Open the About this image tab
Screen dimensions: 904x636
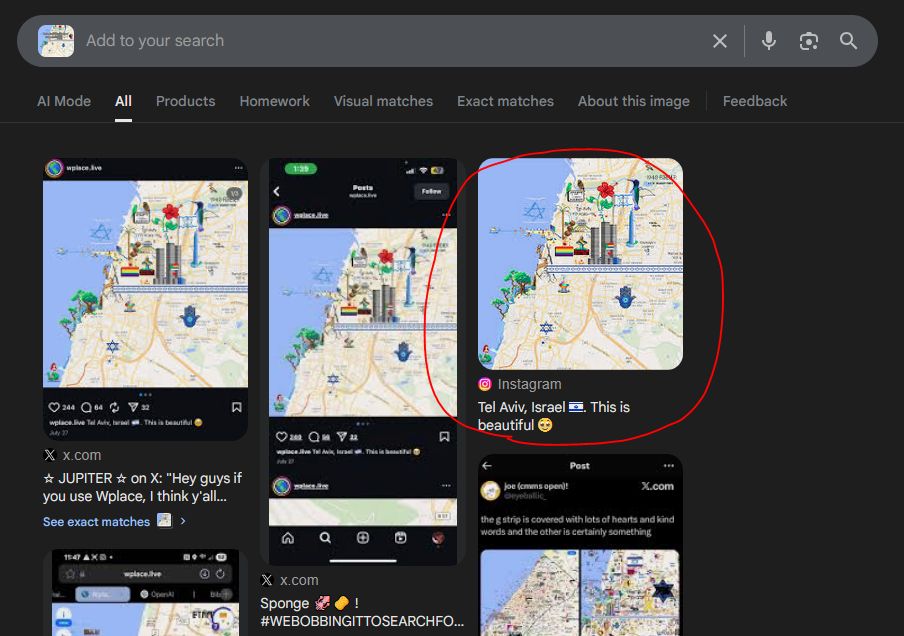(634, 101)
